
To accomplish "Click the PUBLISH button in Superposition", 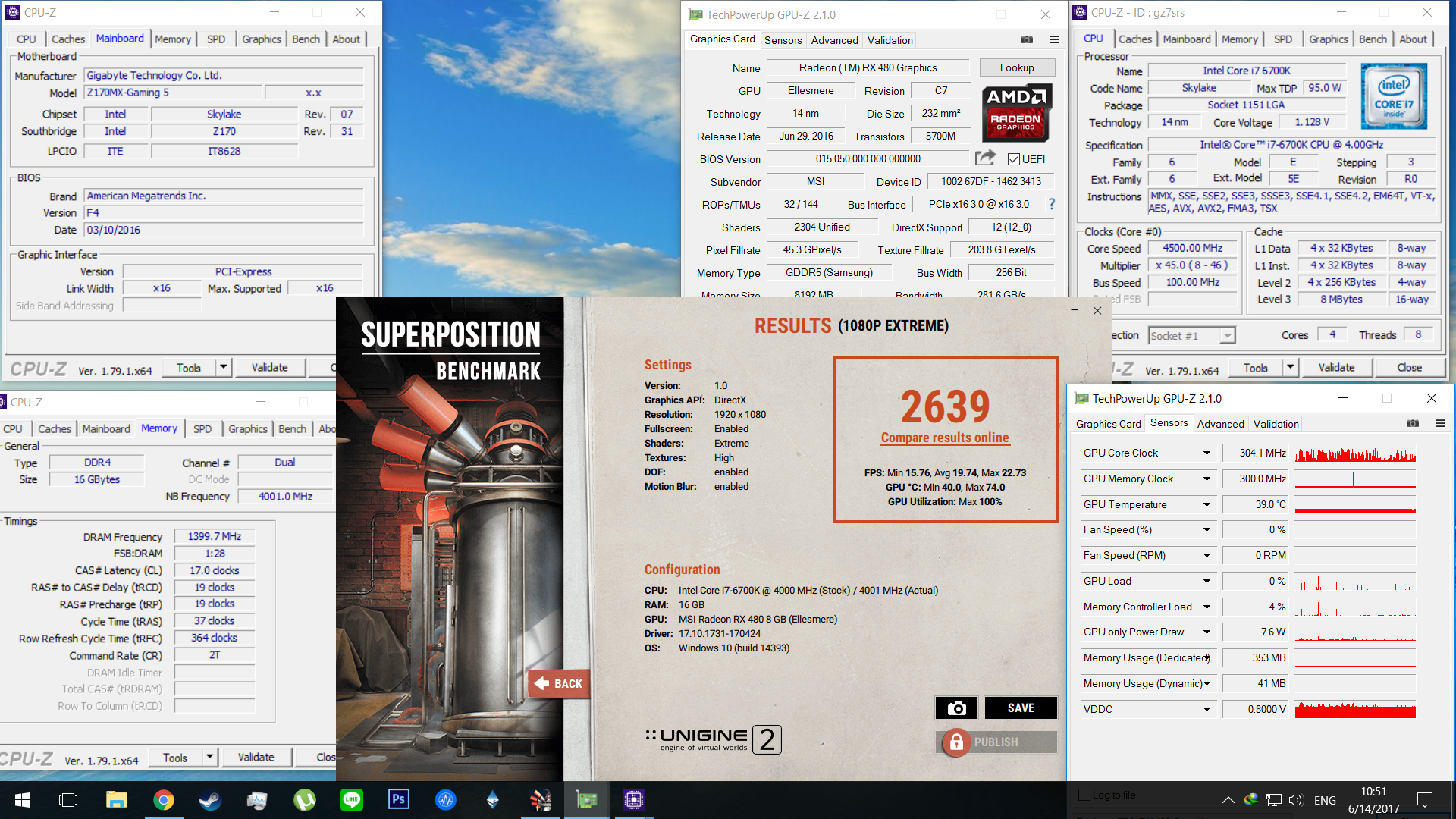I will [x=996, y=742].
